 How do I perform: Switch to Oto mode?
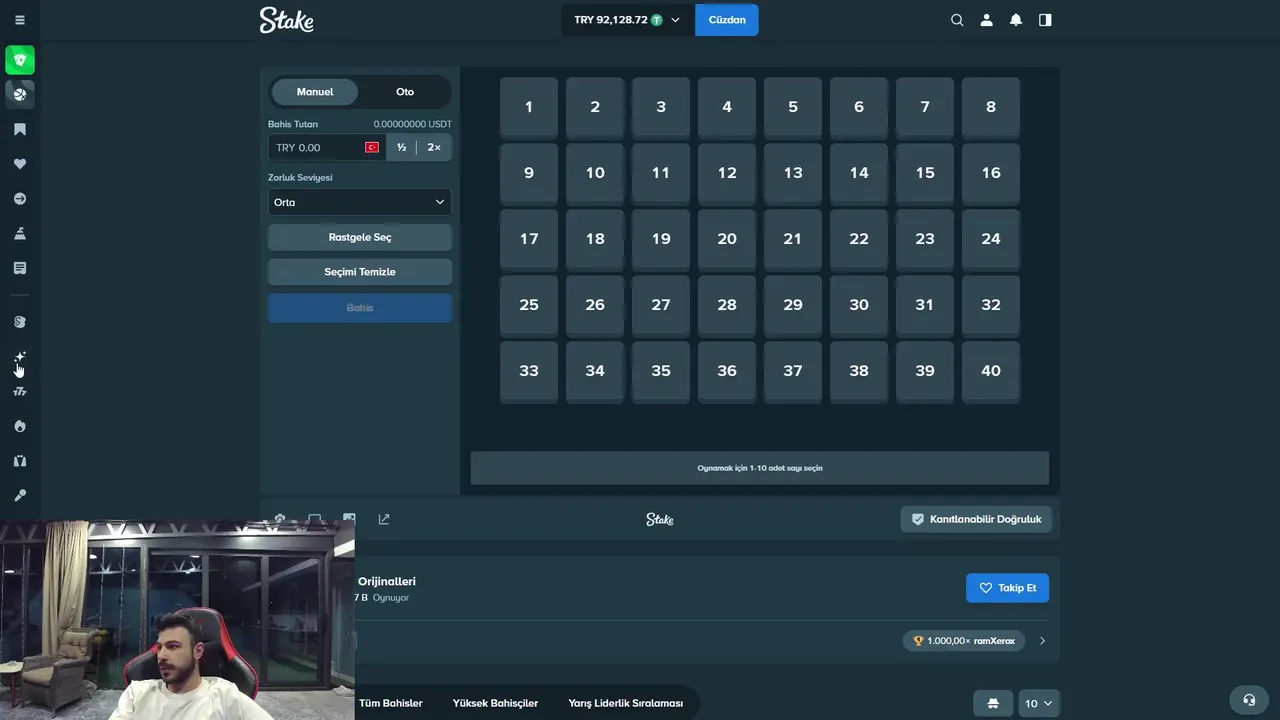click(x=405, y=92)
